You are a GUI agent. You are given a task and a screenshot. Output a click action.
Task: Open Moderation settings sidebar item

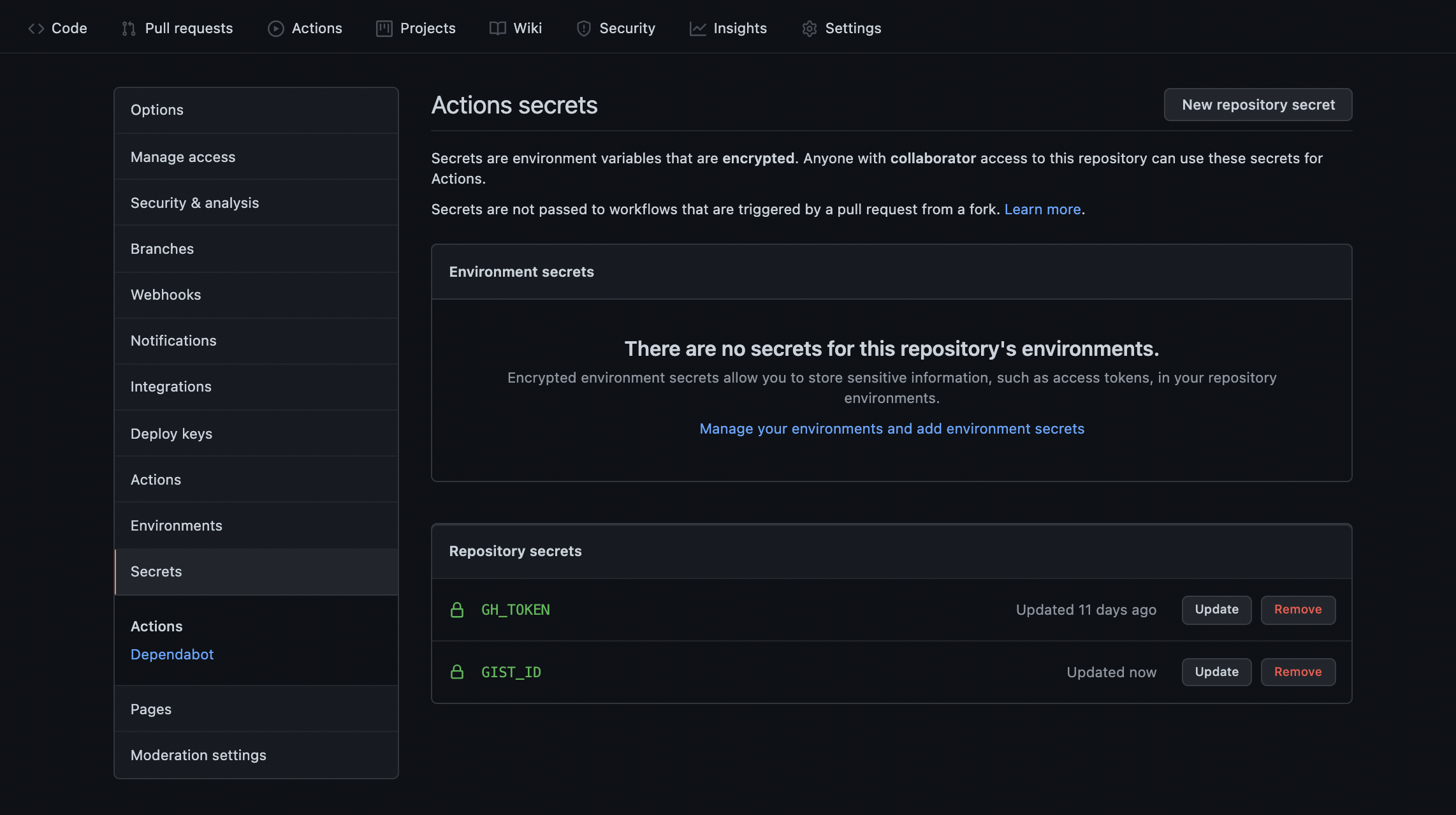(x=198, y=755)
